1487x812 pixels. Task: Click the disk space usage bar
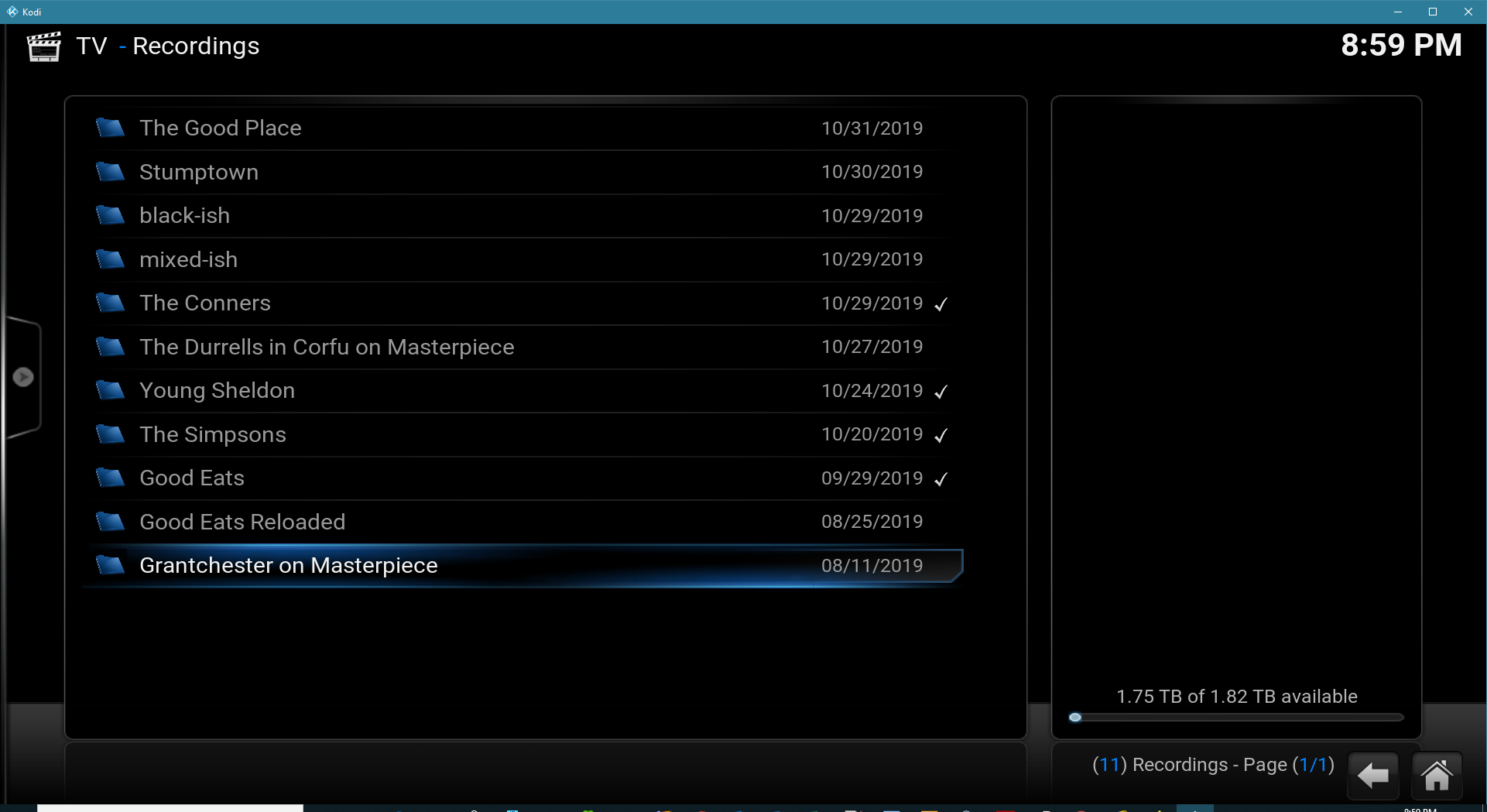point(1235,718)
